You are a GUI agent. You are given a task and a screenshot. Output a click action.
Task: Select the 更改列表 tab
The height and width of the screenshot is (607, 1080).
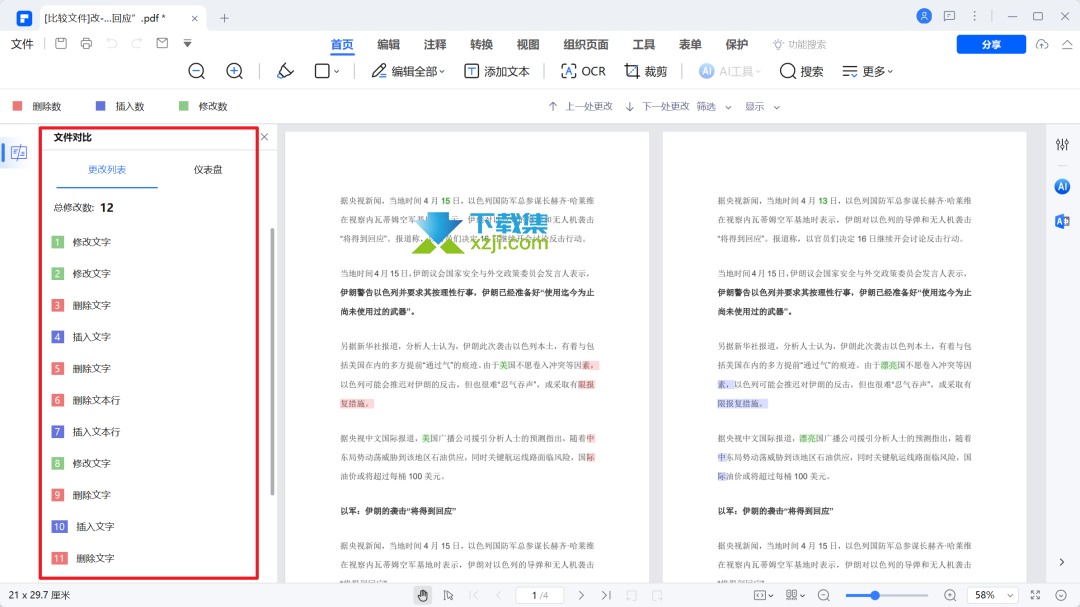coord(107,169)
